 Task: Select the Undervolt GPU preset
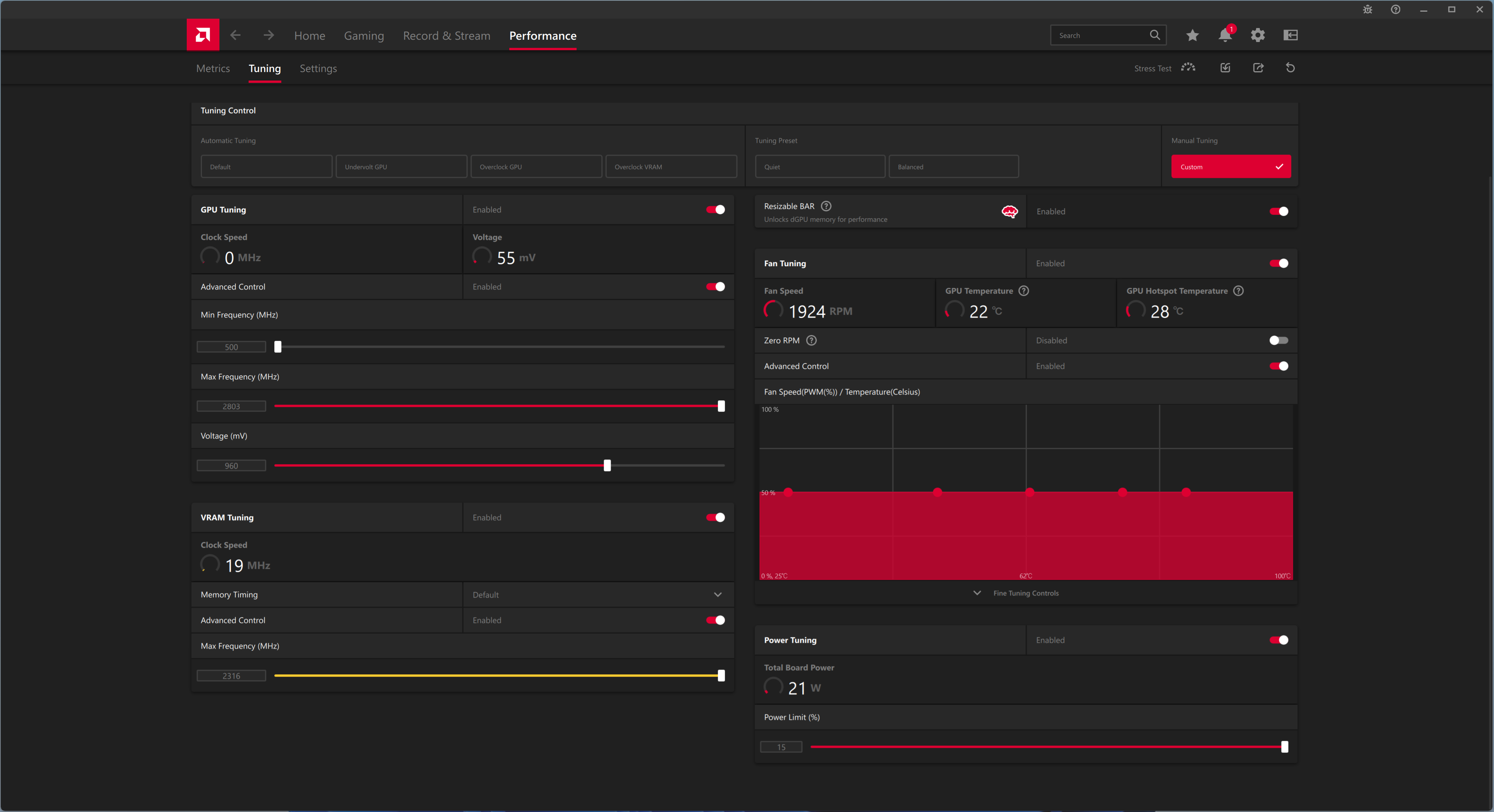tap(401, 167)
